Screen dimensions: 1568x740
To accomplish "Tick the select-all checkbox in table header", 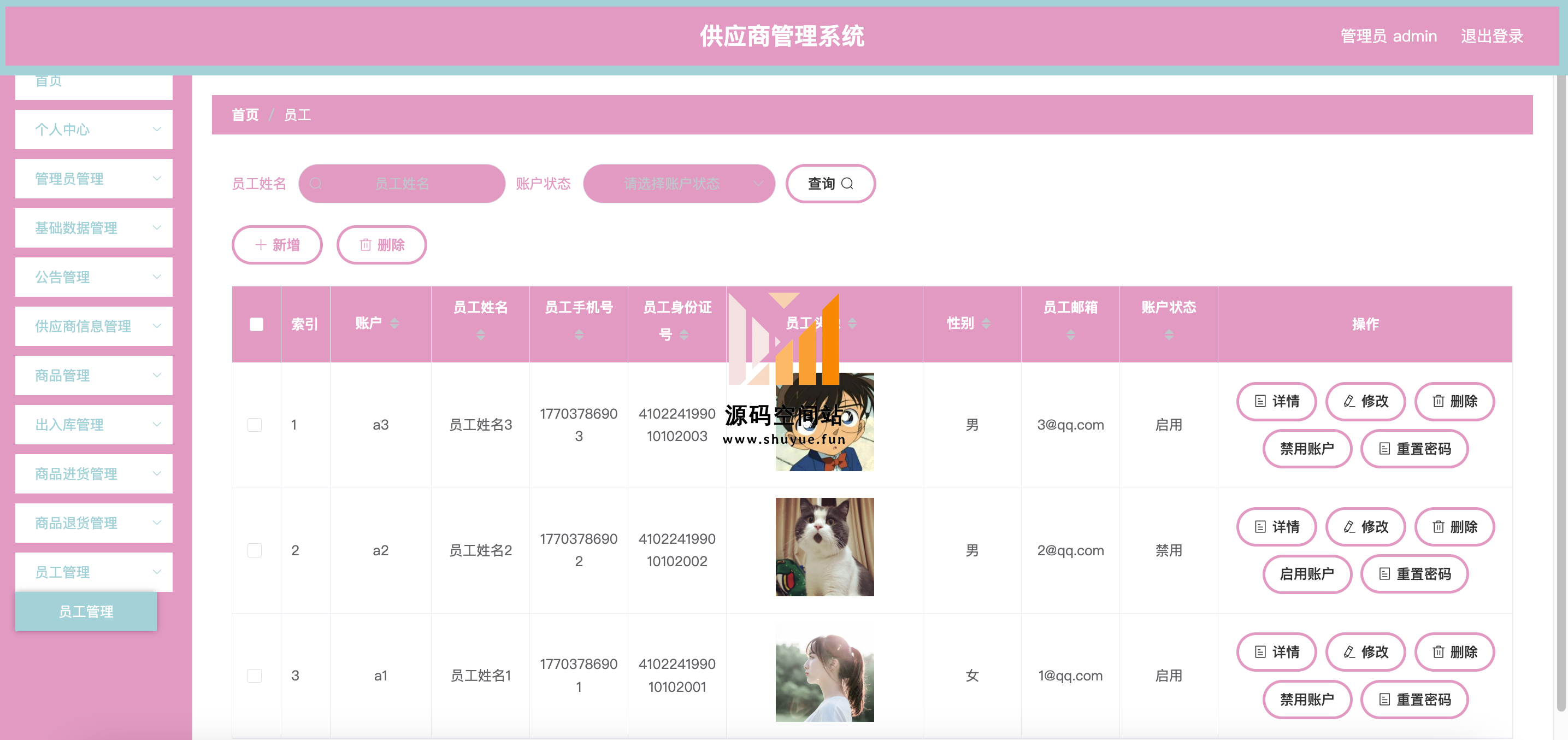I will click(256, 324).
